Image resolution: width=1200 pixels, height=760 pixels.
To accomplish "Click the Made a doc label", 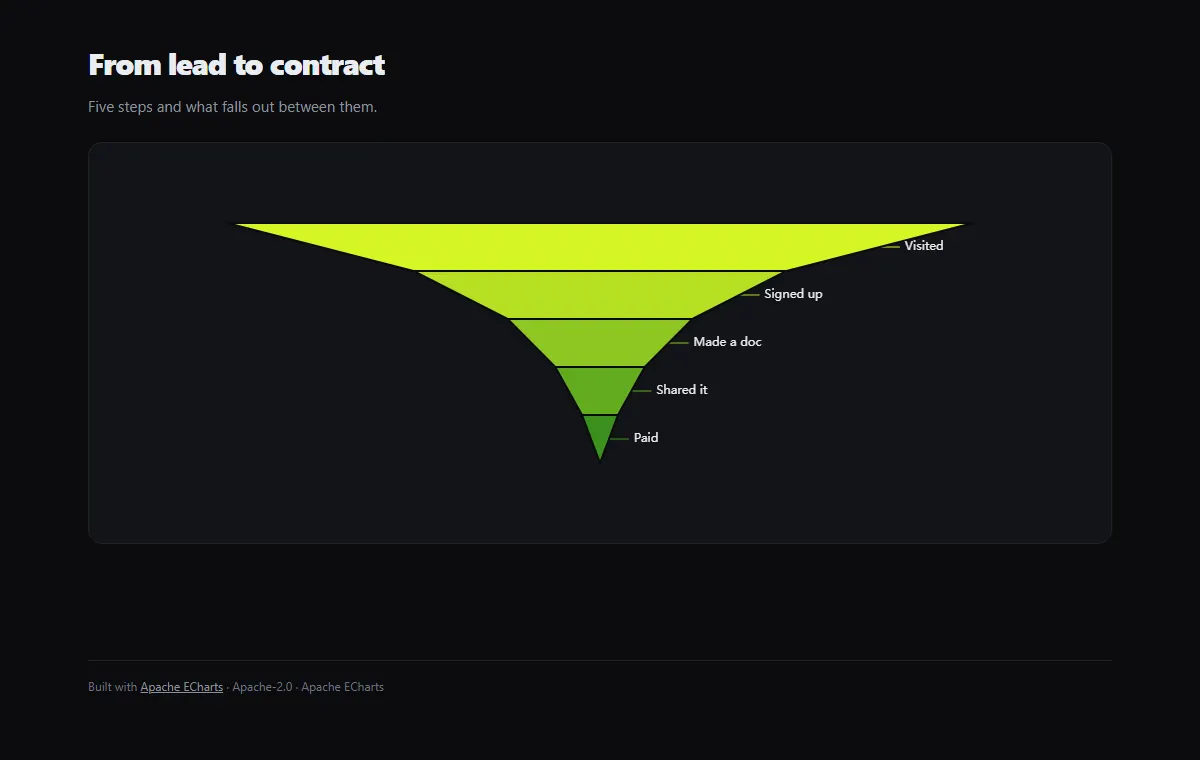I will pos(727,342).
